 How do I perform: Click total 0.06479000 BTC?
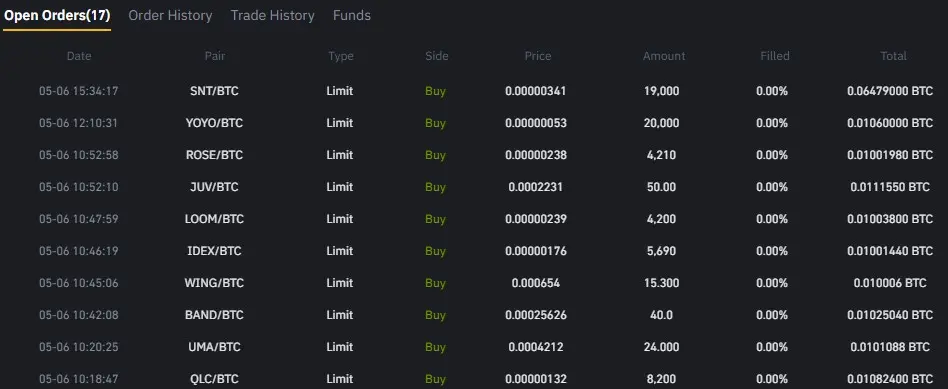890,91
